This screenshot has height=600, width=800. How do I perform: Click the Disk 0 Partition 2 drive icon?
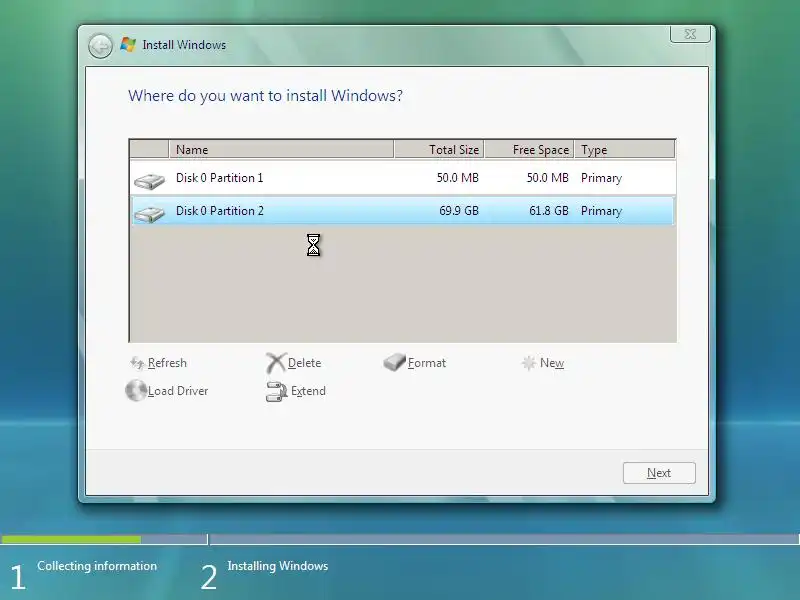tap(149, 213)
